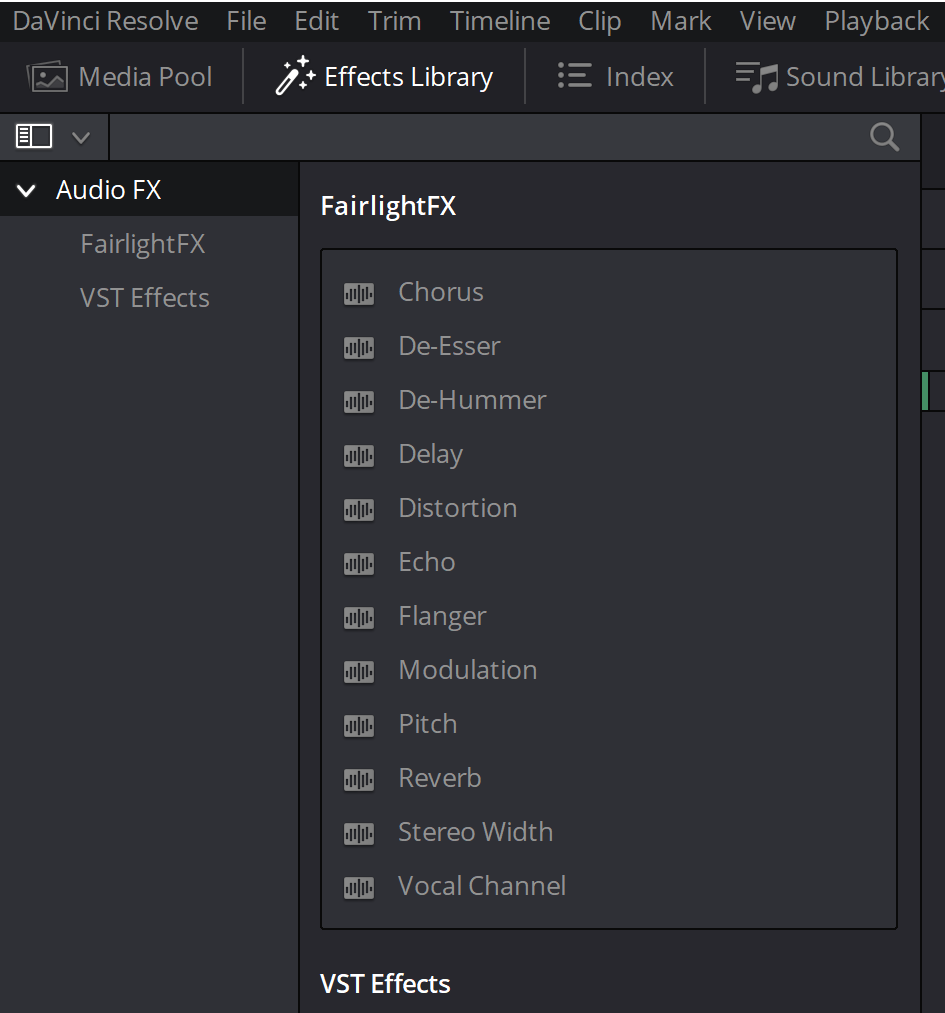Open the Timeline menu
The image size is (945, 1013).
[x=500, y=21]
